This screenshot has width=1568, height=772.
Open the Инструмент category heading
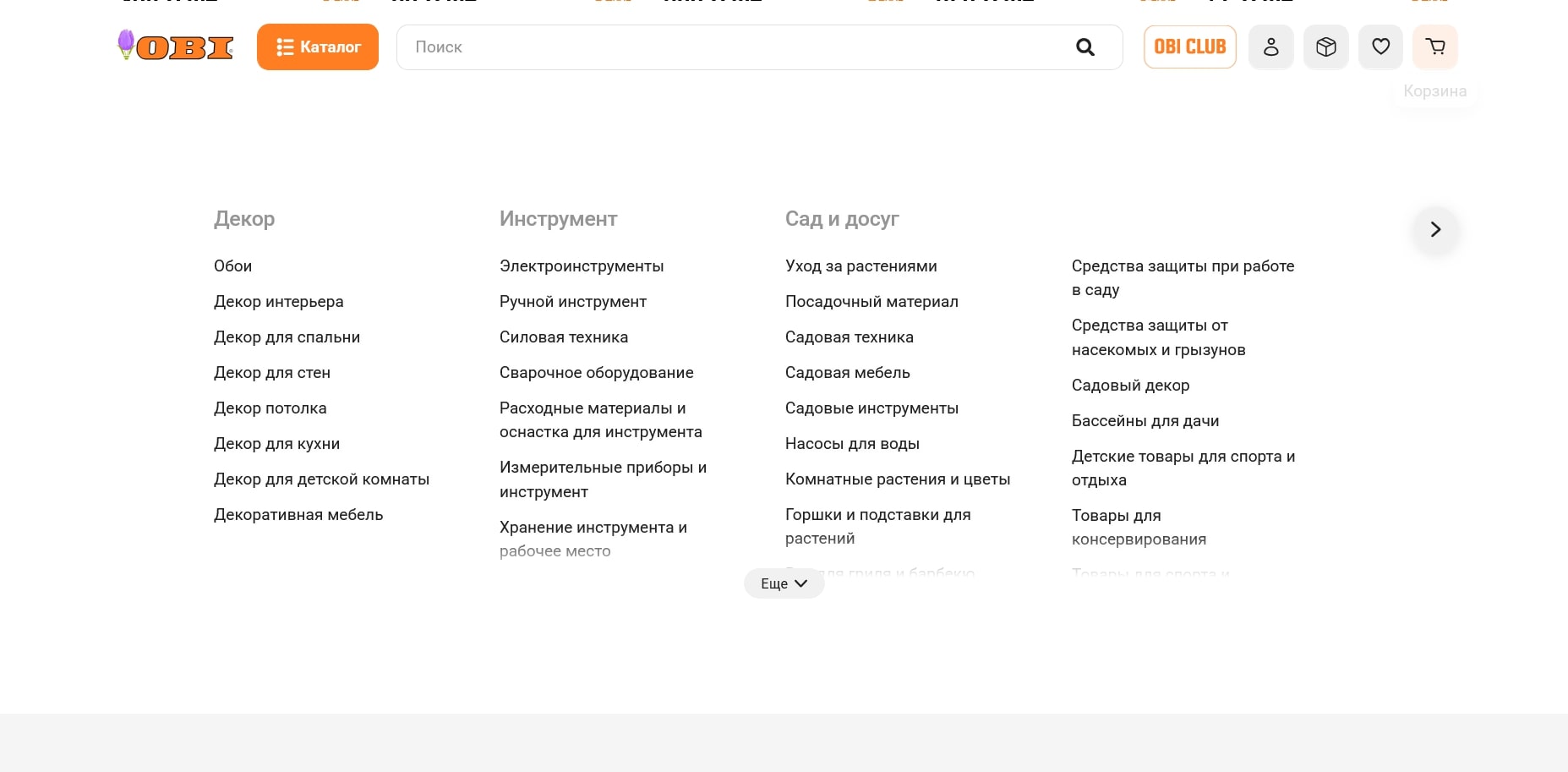click(x=558, y=219)
